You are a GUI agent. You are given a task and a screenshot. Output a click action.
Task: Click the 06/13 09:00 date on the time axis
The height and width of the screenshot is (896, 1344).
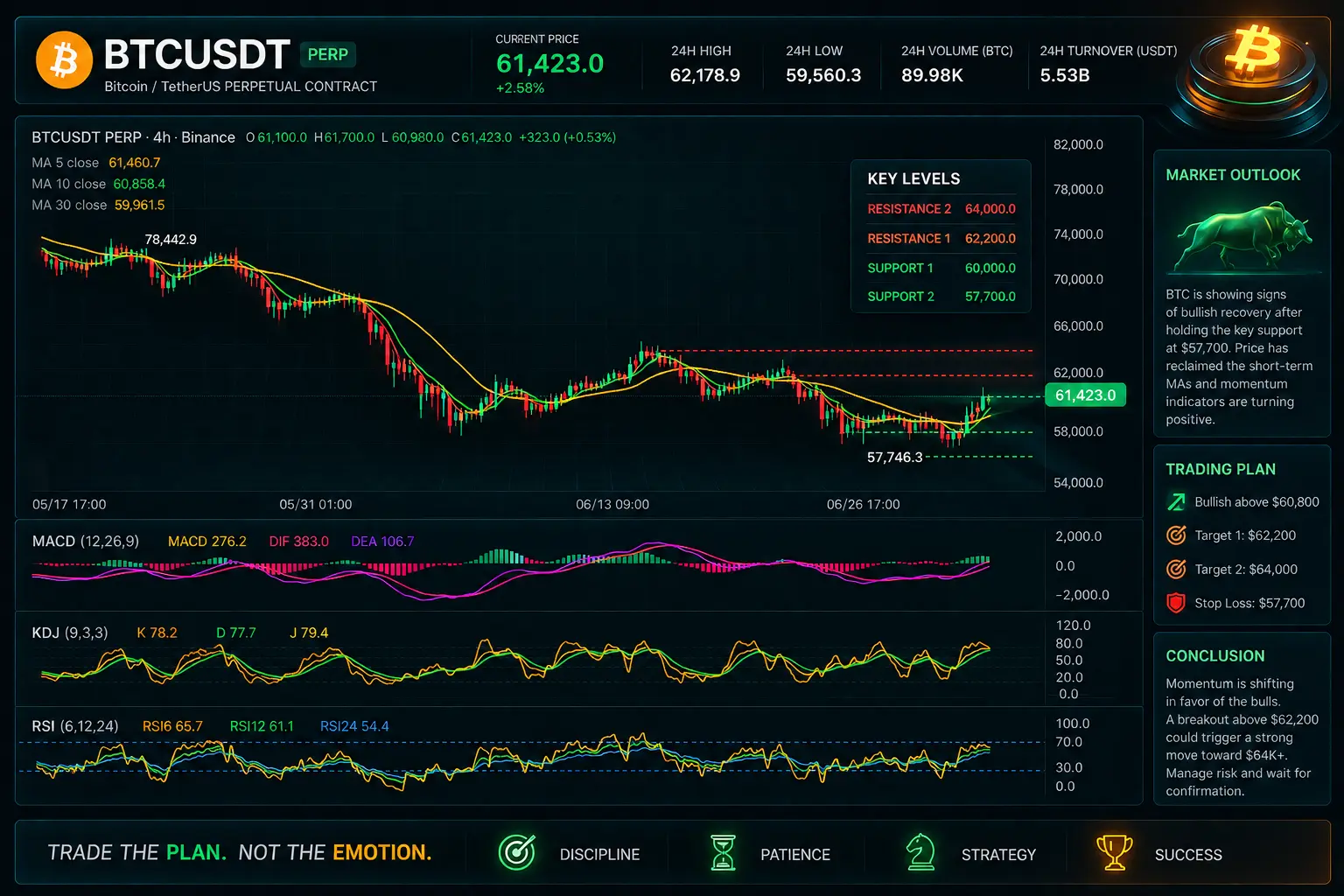click(x=612, y=505)
